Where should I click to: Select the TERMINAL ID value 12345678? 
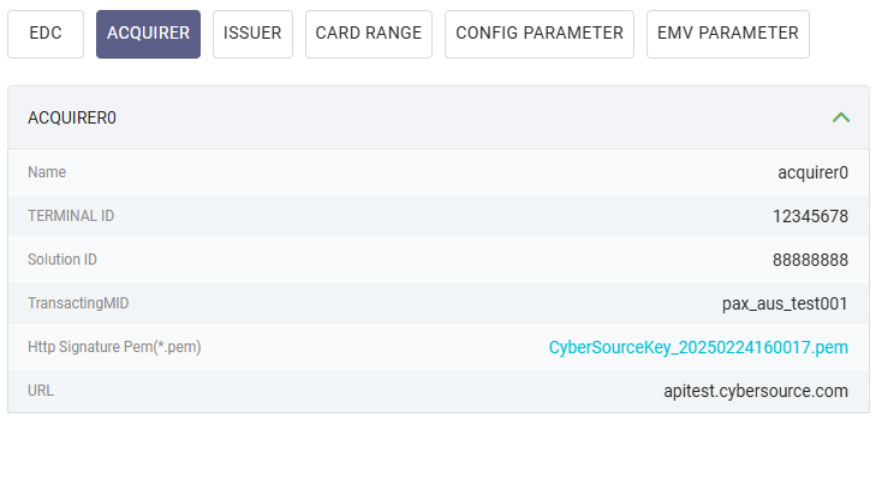coord(810,216)
